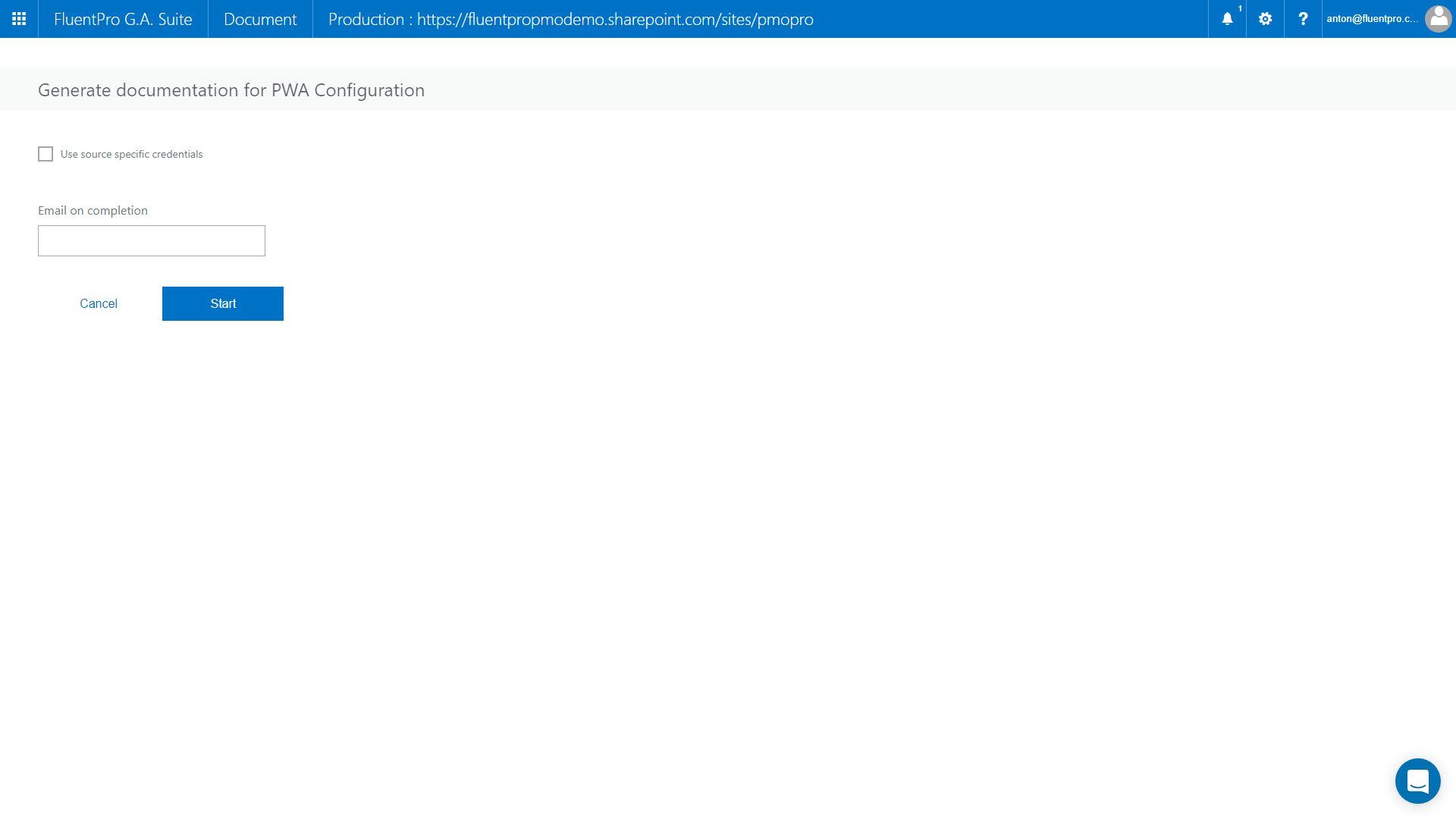This screenshot has width=1456, height=819.
Task: Click the notification count badge
Action: click(x=1240, y=9)
